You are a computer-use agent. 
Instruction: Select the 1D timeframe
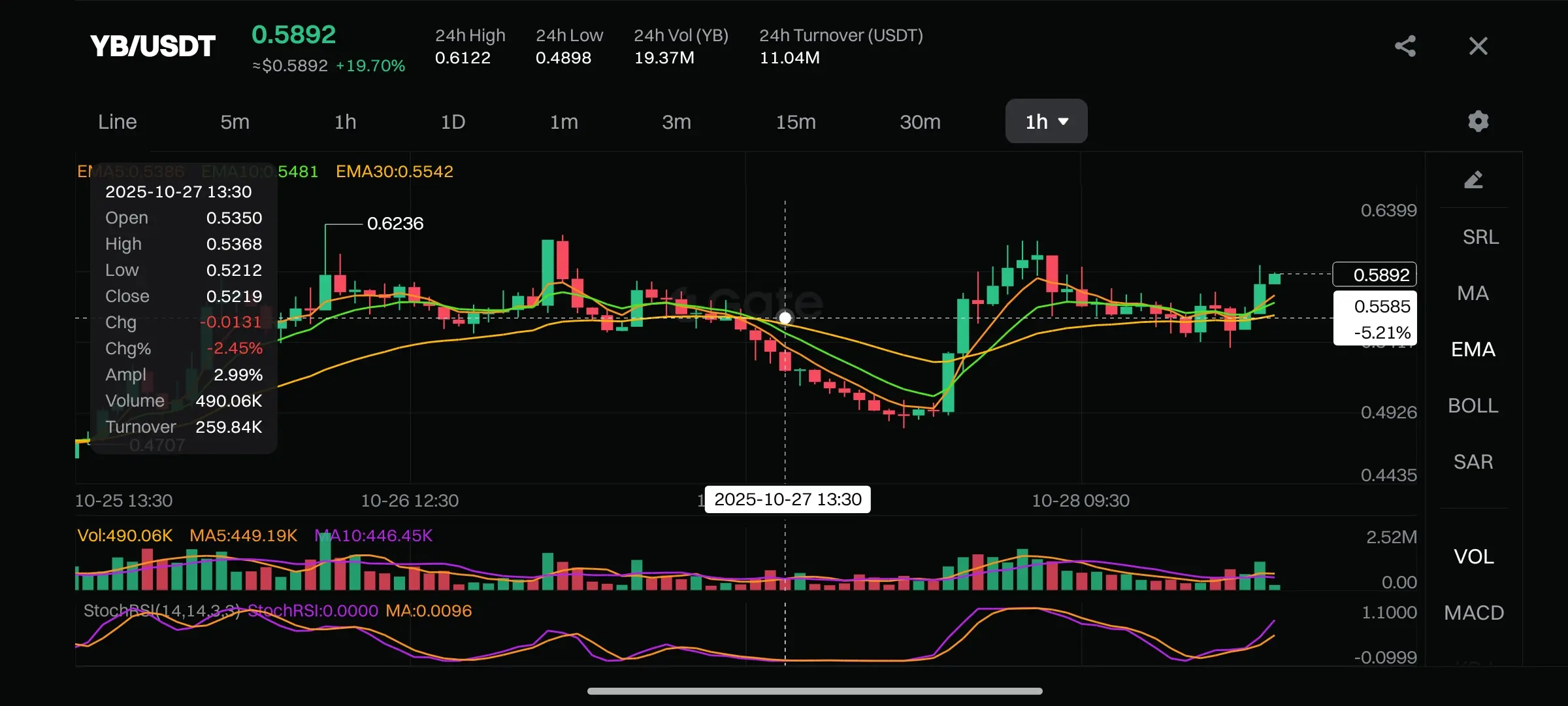pyautogui.click(x=453, y=122)
